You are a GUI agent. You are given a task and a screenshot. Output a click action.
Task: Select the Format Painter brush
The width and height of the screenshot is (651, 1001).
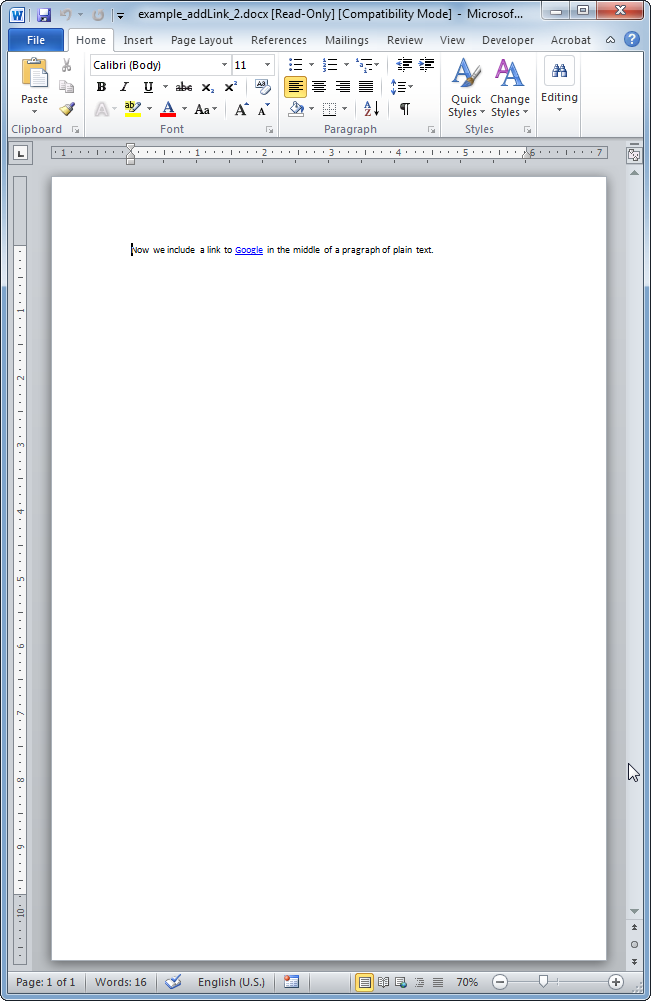point(67,109)
